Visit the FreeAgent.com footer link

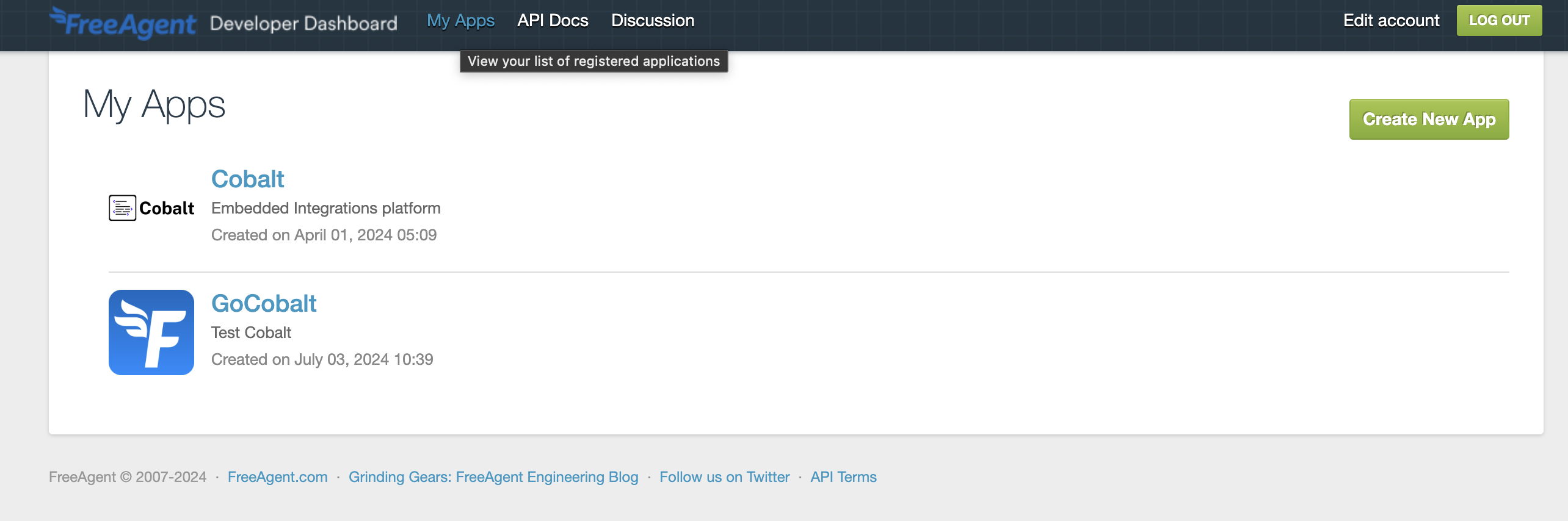click(278, 477)
